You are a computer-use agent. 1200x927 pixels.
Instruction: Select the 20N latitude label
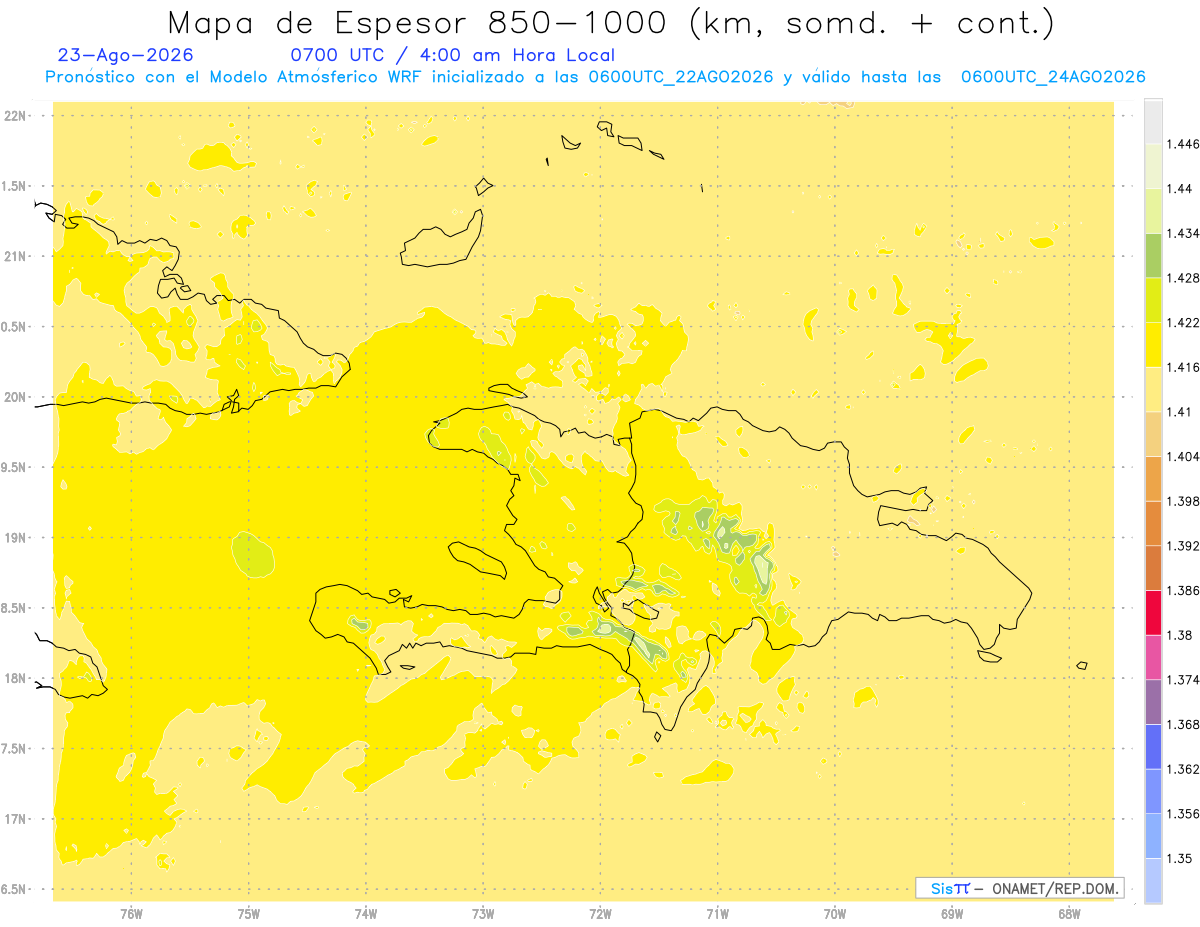click(x=15, y=397)
